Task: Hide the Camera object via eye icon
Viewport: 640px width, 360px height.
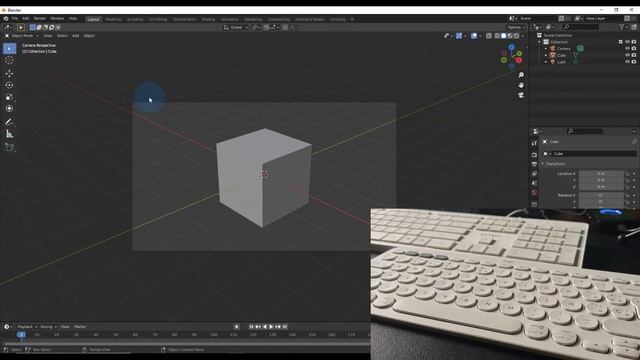Action: 627,49
